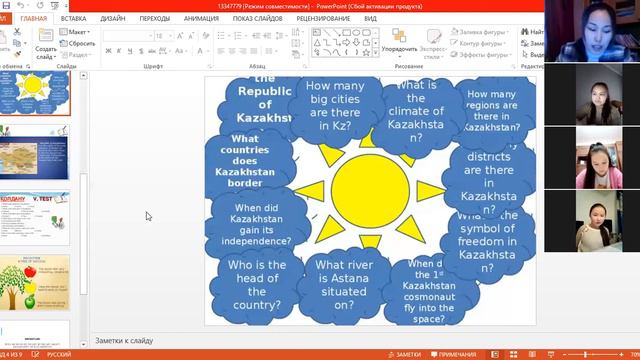640x360 pixels.
Task: Open Эффекты фигуры shape effects dropdown
Action: pyautogui.click(x=481, y=54)
